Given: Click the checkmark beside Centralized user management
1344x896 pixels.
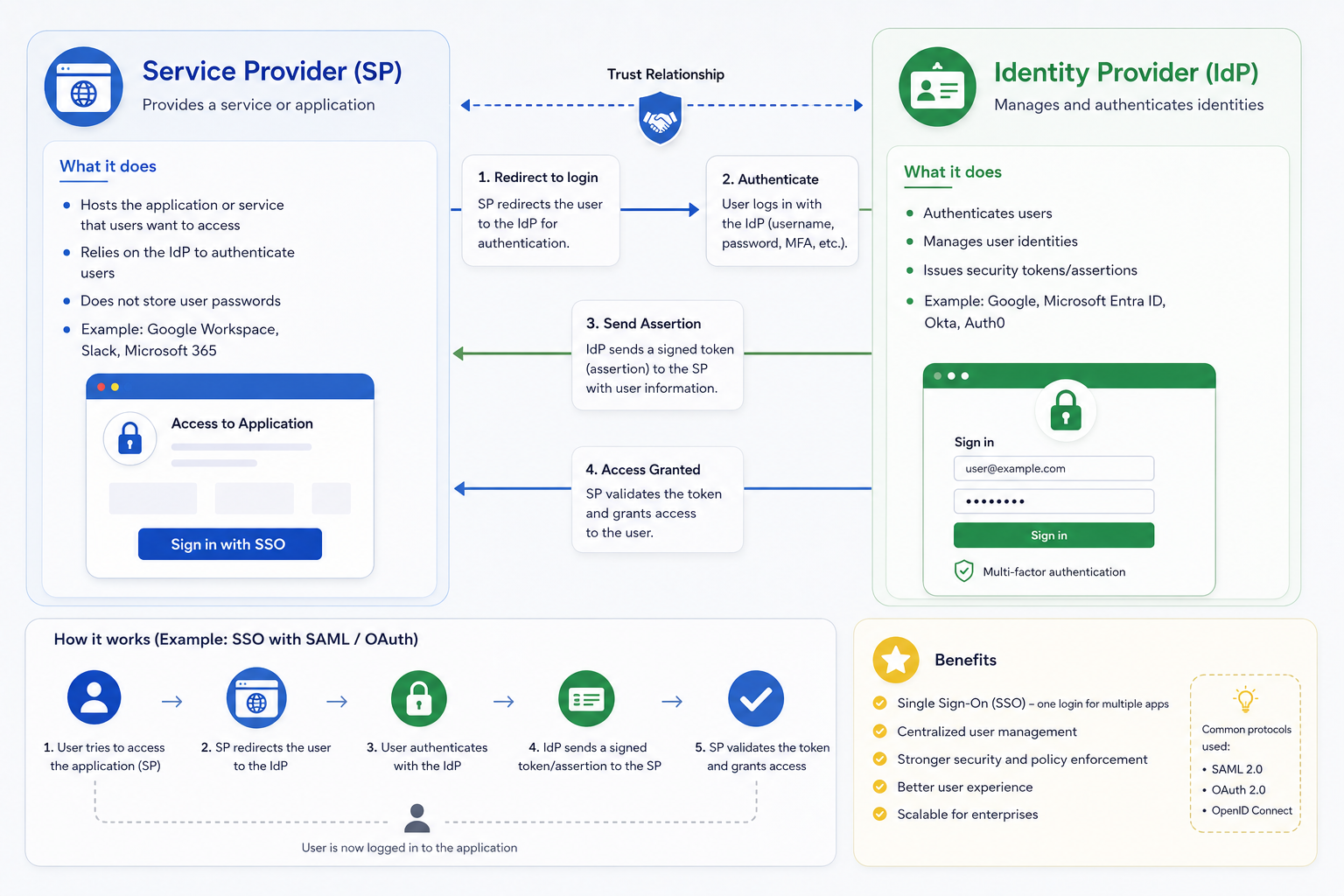Looking at the screenshot, I should [879, 731].
